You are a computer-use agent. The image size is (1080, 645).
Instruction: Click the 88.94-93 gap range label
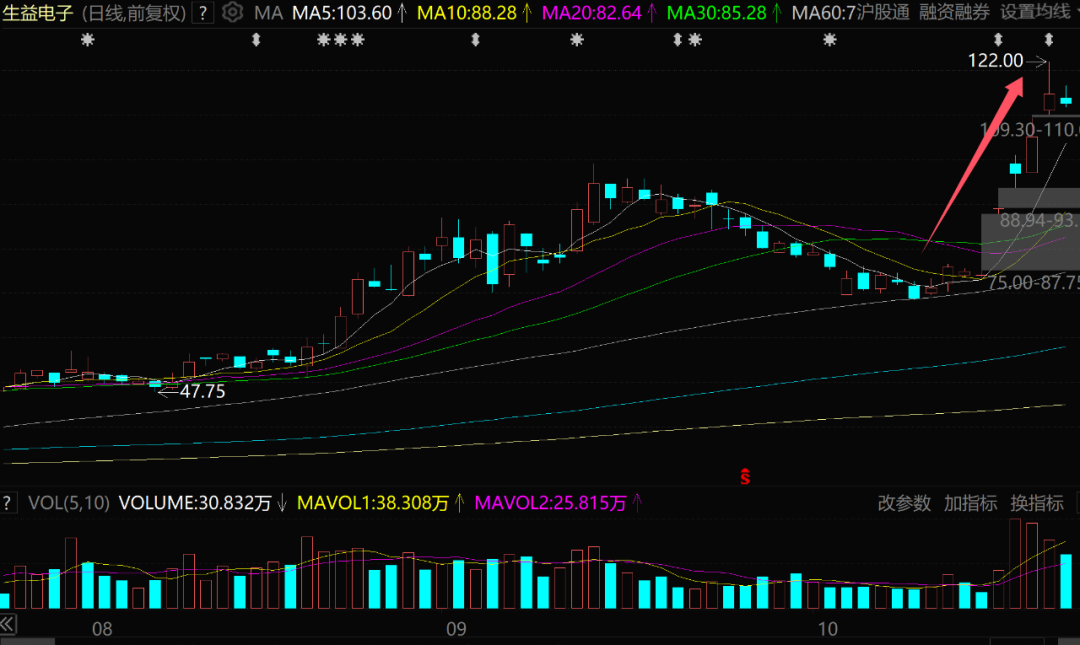(1039, 221)
